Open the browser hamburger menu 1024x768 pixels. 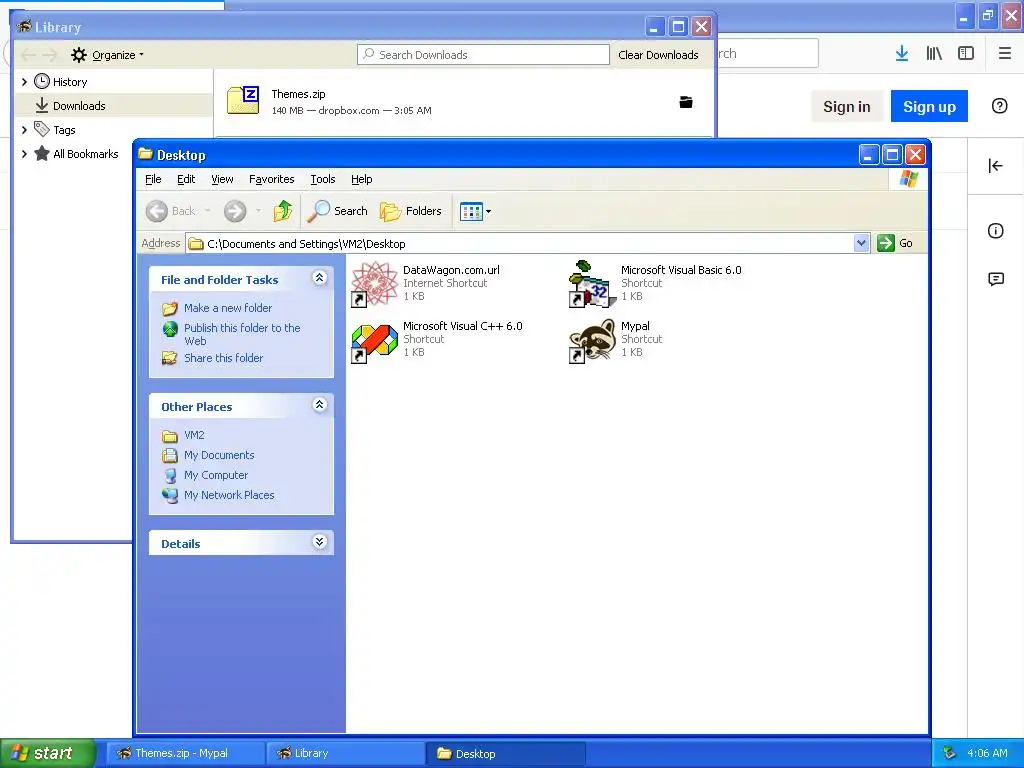pos(1005,54)
